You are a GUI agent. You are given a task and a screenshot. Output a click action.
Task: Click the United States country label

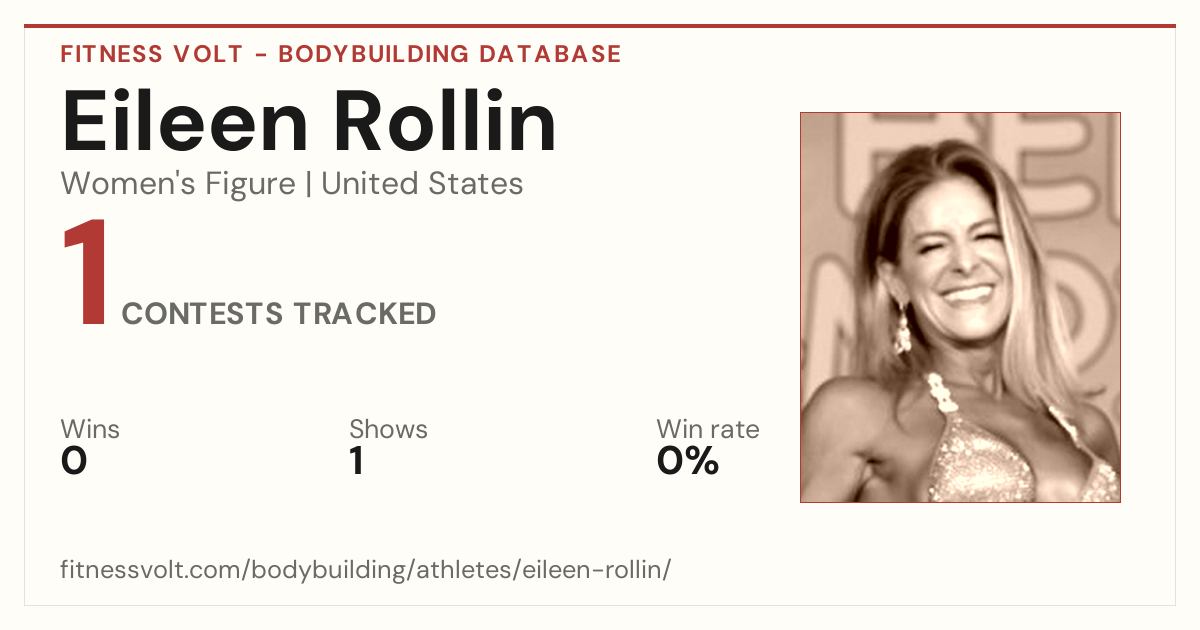(x=422, y=184)
